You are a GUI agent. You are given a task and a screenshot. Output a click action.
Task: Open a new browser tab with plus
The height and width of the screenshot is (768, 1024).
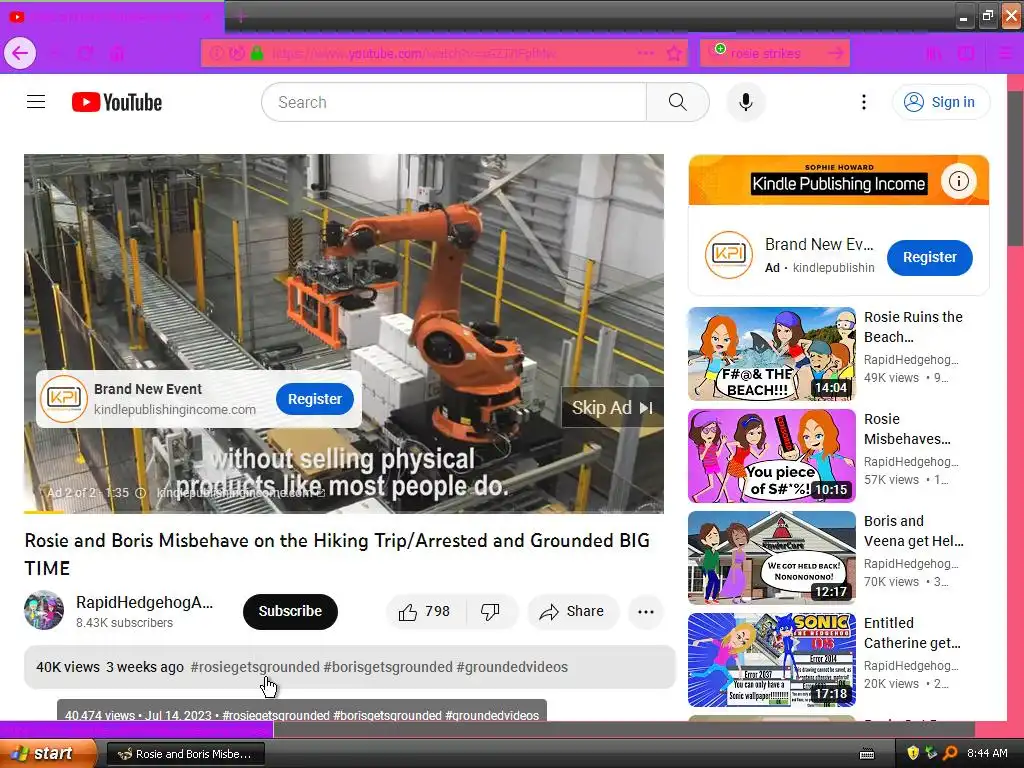(240, 16)
